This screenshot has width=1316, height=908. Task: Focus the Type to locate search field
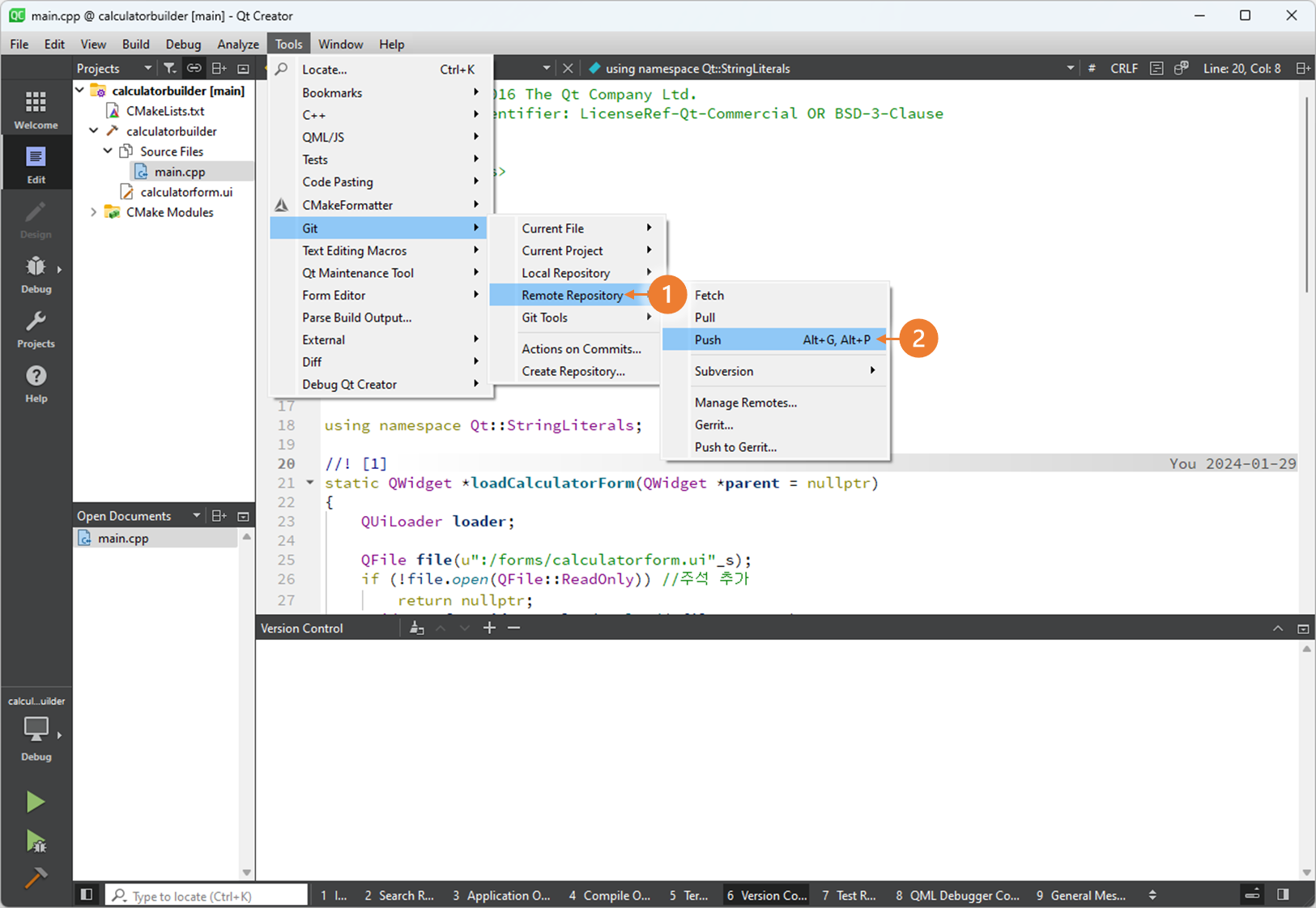[207, 895]
